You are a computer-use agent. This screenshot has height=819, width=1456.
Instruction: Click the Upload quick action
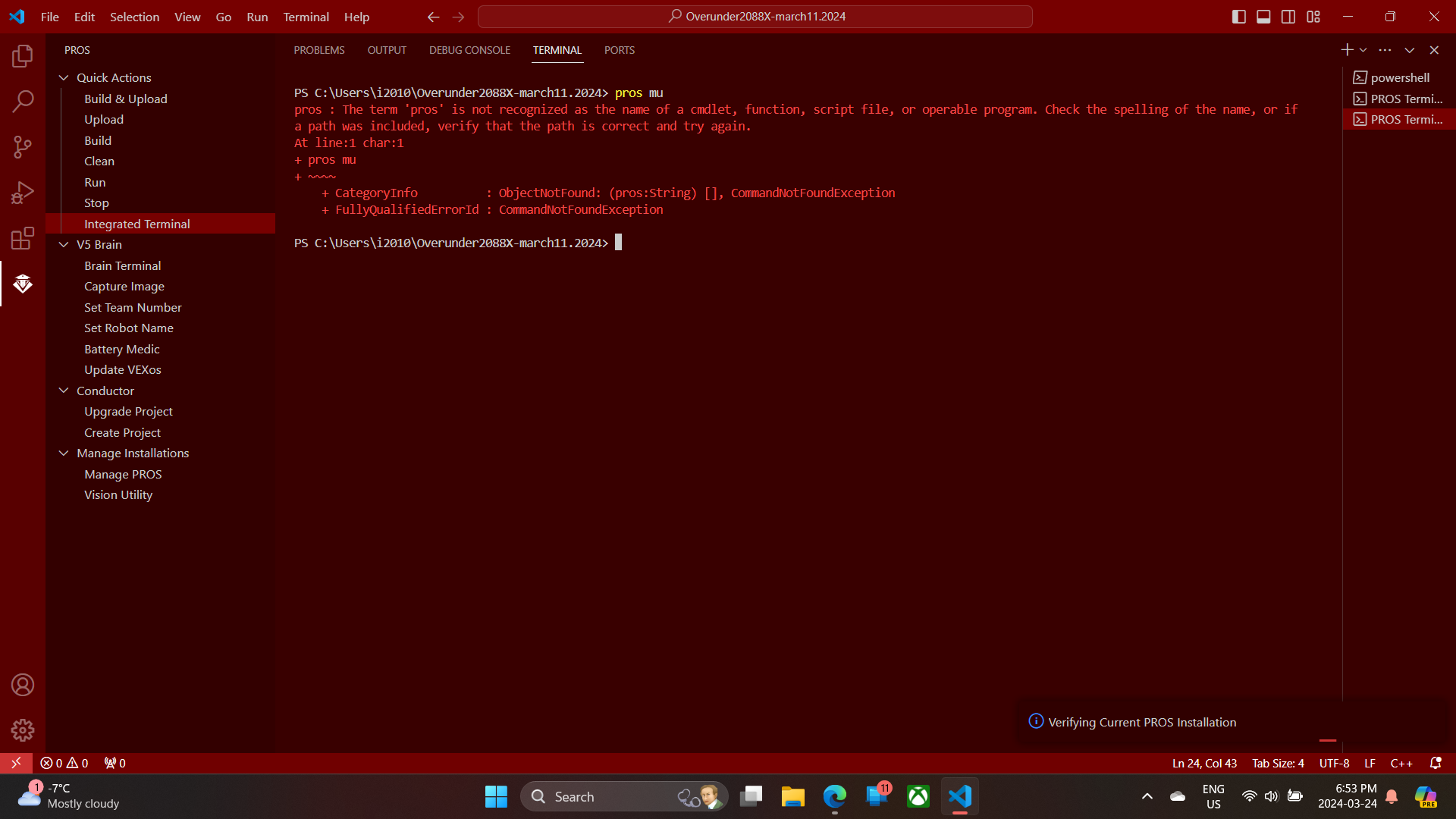pyautogui.click(x=104, y=119)
